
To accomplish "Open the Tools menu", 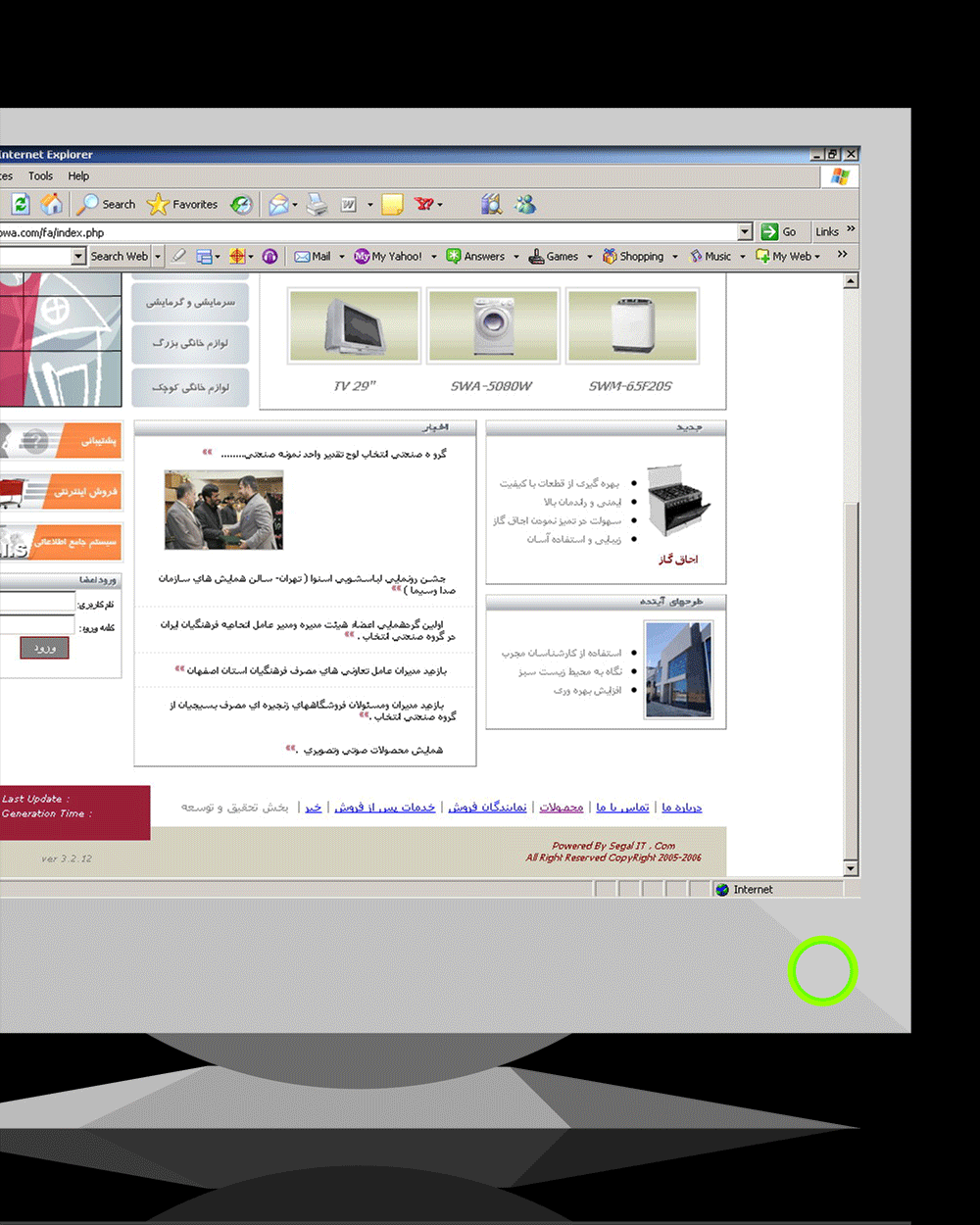I will (40, 176).
